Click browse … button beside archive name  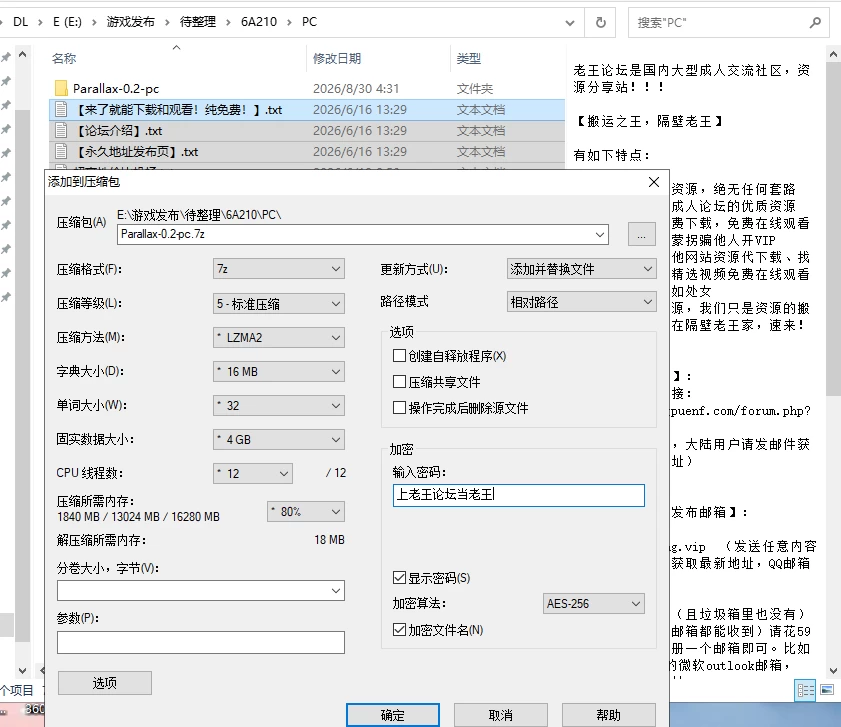(641, 234)
